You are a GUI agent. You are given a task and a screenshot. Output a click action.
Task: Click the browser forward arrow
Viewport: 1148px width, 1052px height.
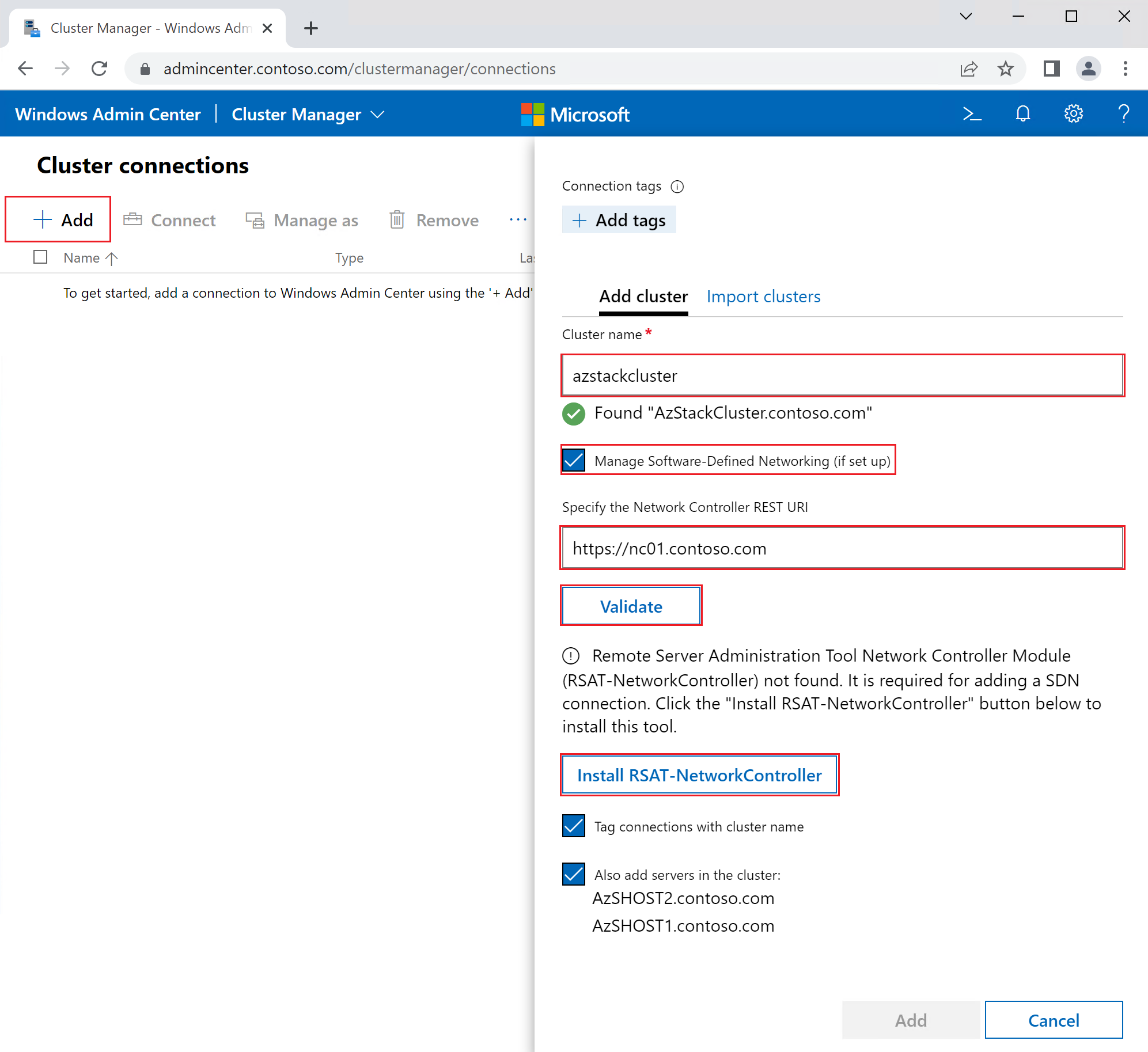pos(62,69)
